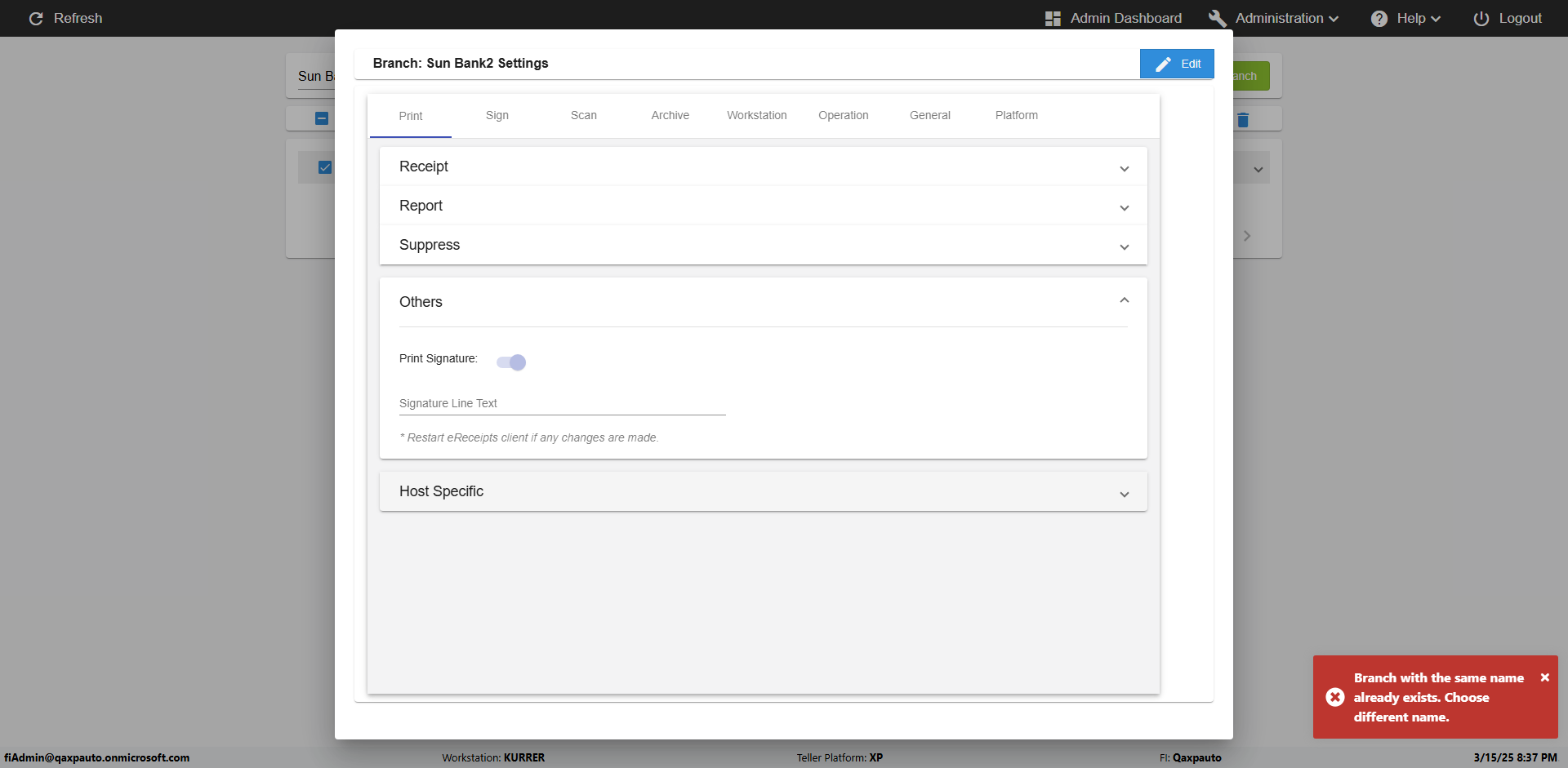The image size is (1568, 768).
Task: Click the Help question mark icon
Action: point(1379,18)
